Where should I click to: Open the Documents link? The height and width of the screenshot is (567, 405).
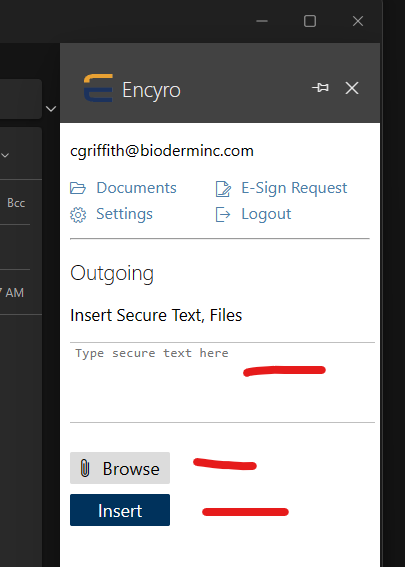136,188
